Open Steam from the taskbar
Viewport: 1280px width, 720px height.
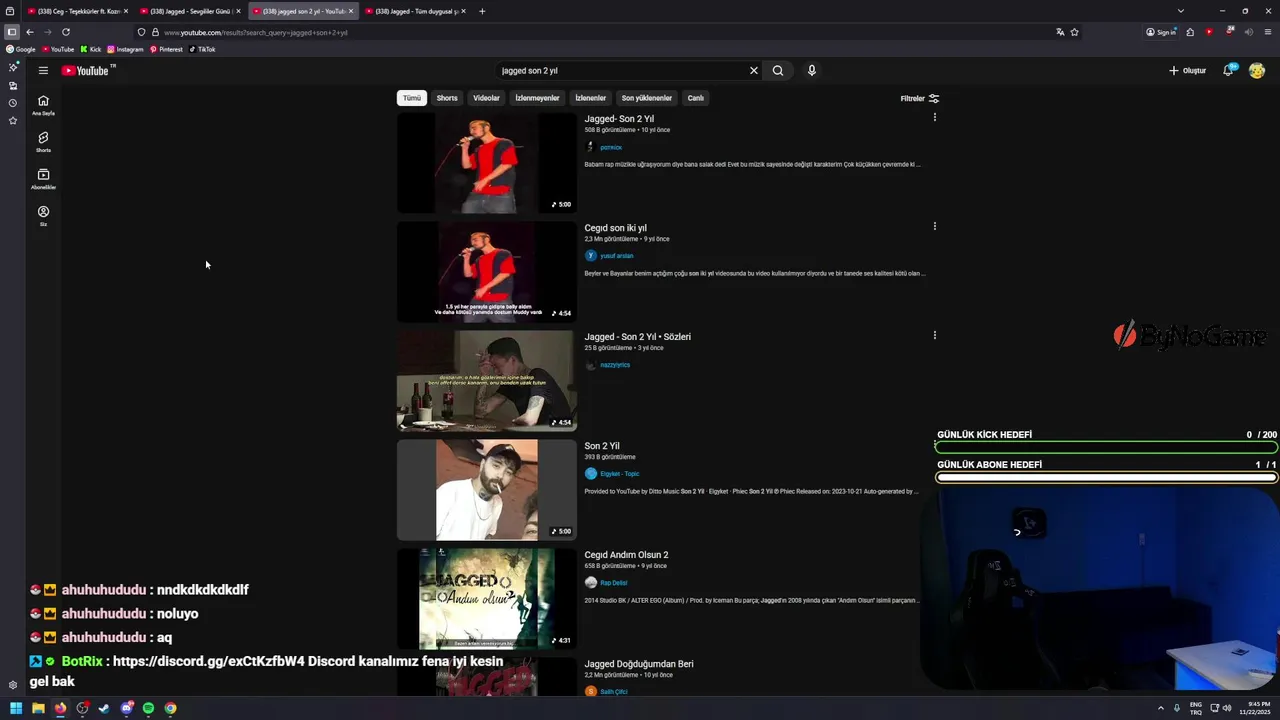pos(104,708)
